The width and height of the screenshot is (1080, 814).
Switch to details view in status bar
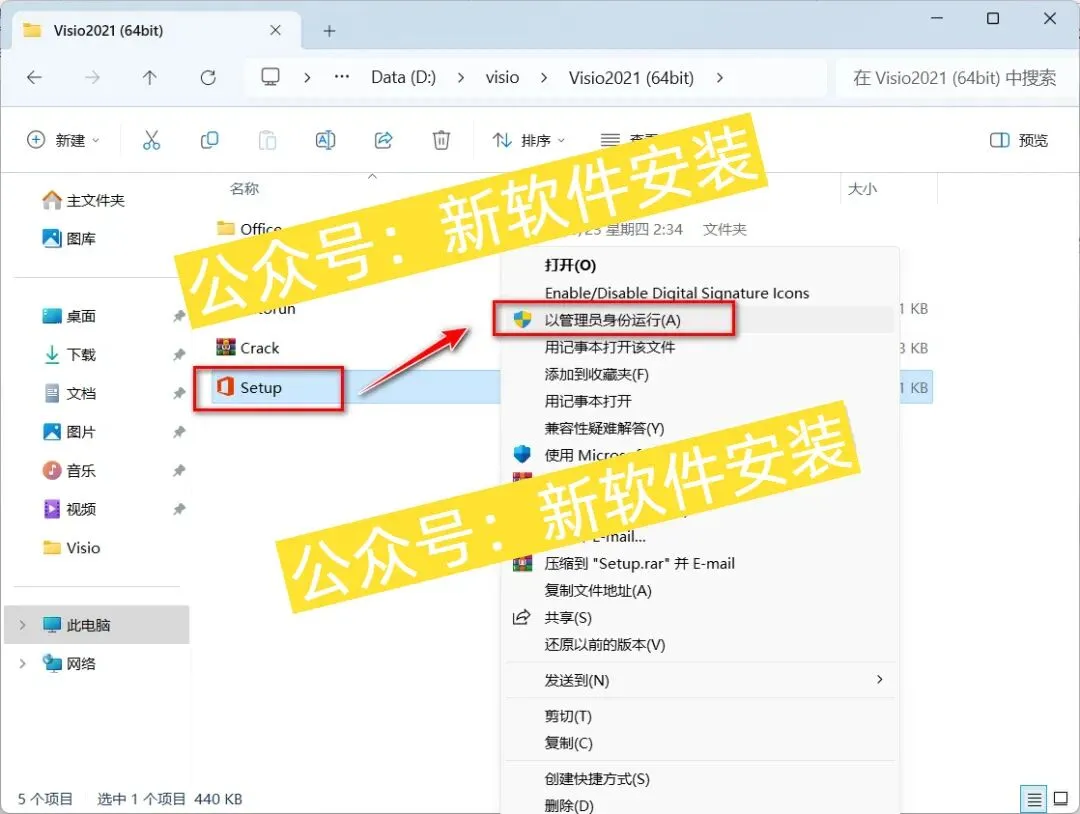point(1033,800)
